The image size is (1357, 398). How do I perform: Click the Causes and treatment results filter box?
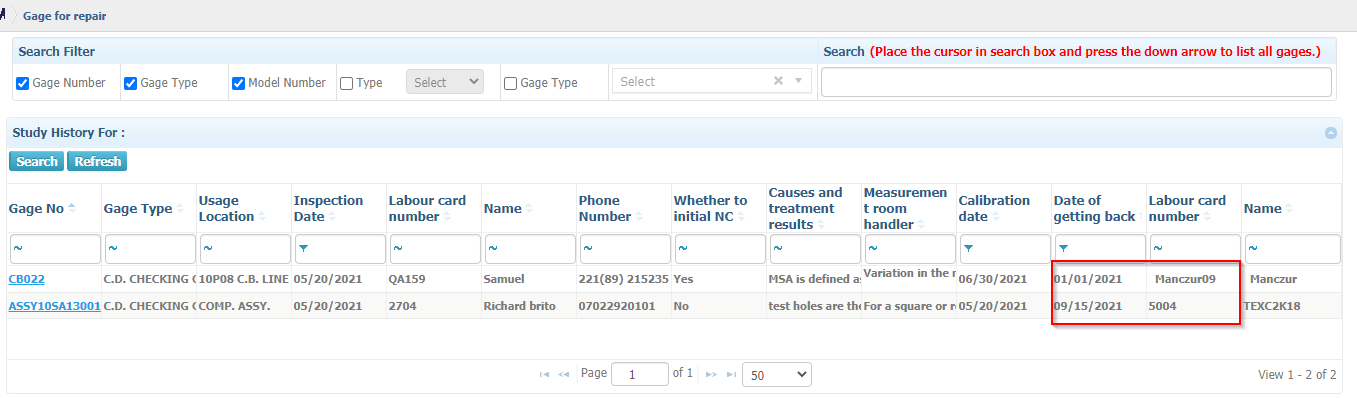815,249
